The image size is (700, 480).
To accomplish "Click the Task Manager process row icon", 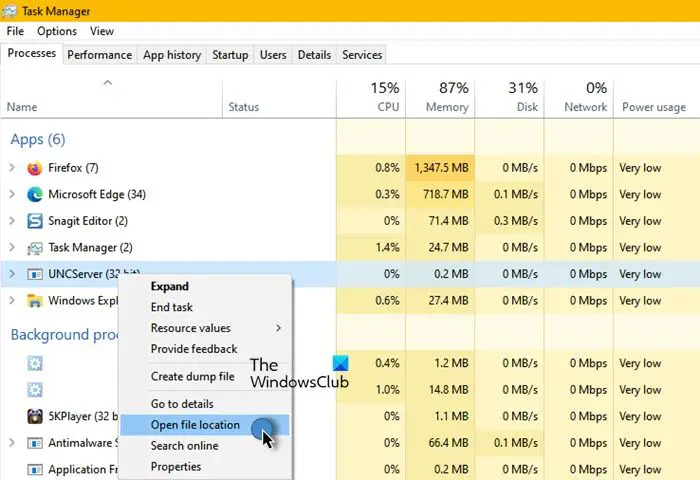I will point(35,248).
